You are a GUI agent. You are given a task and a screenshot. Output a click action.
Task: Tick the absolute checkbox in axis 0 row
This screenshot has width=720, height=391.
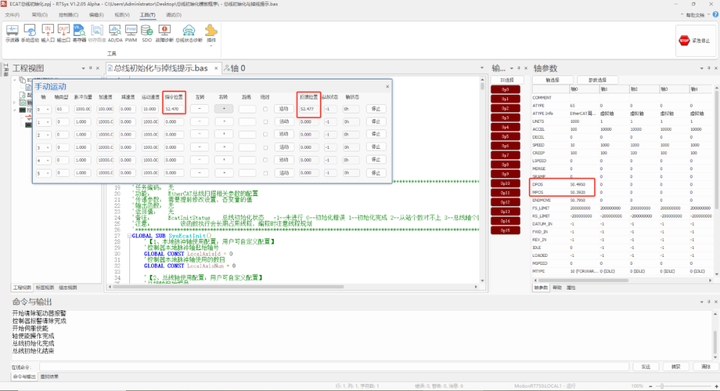pyautogui.click(x=265, y=109)
